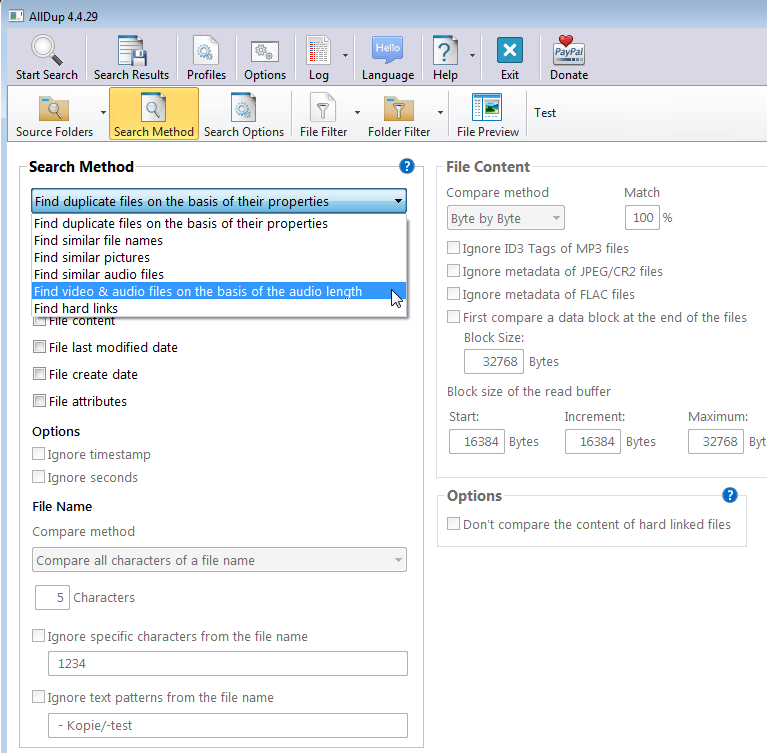Click the Match percentage input field

[x=641, y=218]
